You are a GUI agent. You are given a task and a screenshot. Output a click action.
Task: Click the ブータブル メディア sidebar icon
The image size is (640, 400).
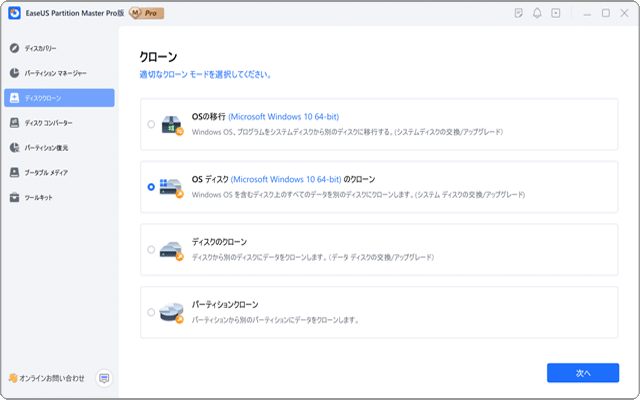15,173
